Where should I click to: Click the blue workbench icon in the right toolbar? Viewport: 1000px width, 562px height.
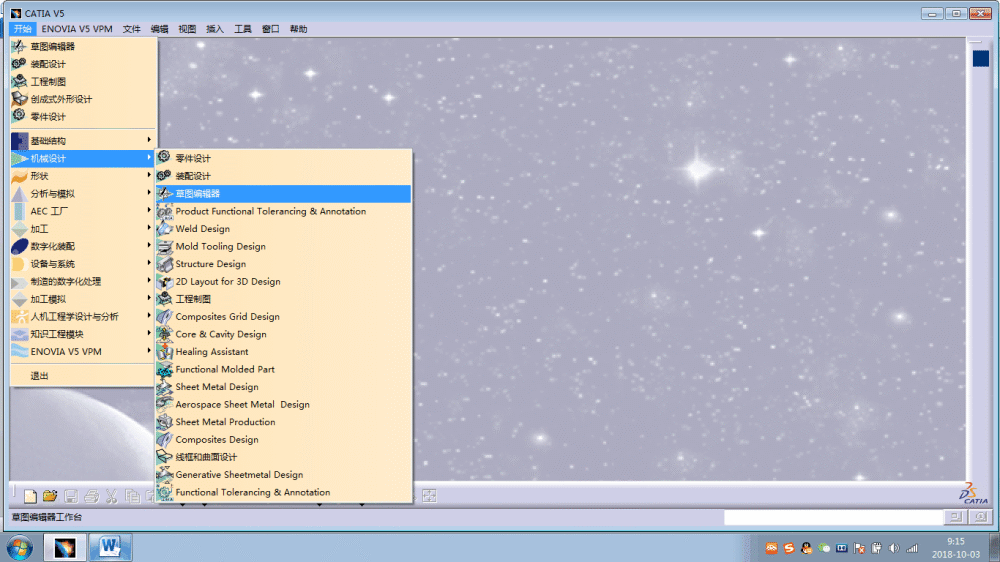(x=981, y=59)
